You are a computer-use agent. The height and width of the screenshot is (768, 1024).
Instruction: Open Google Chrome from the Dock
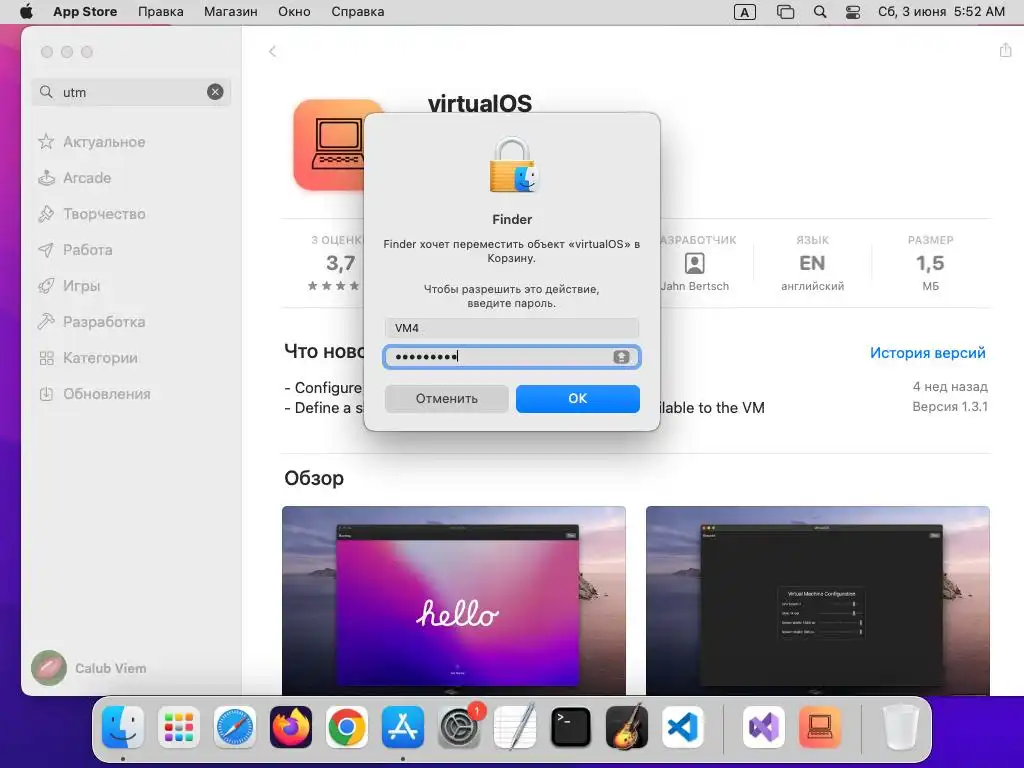pos(347,727)
